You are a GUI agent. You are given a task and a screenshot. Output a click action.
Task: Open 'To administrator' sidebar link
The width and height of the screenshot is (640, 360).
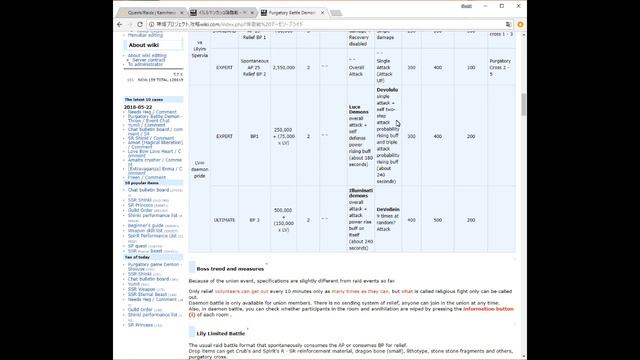click(145, 64)
